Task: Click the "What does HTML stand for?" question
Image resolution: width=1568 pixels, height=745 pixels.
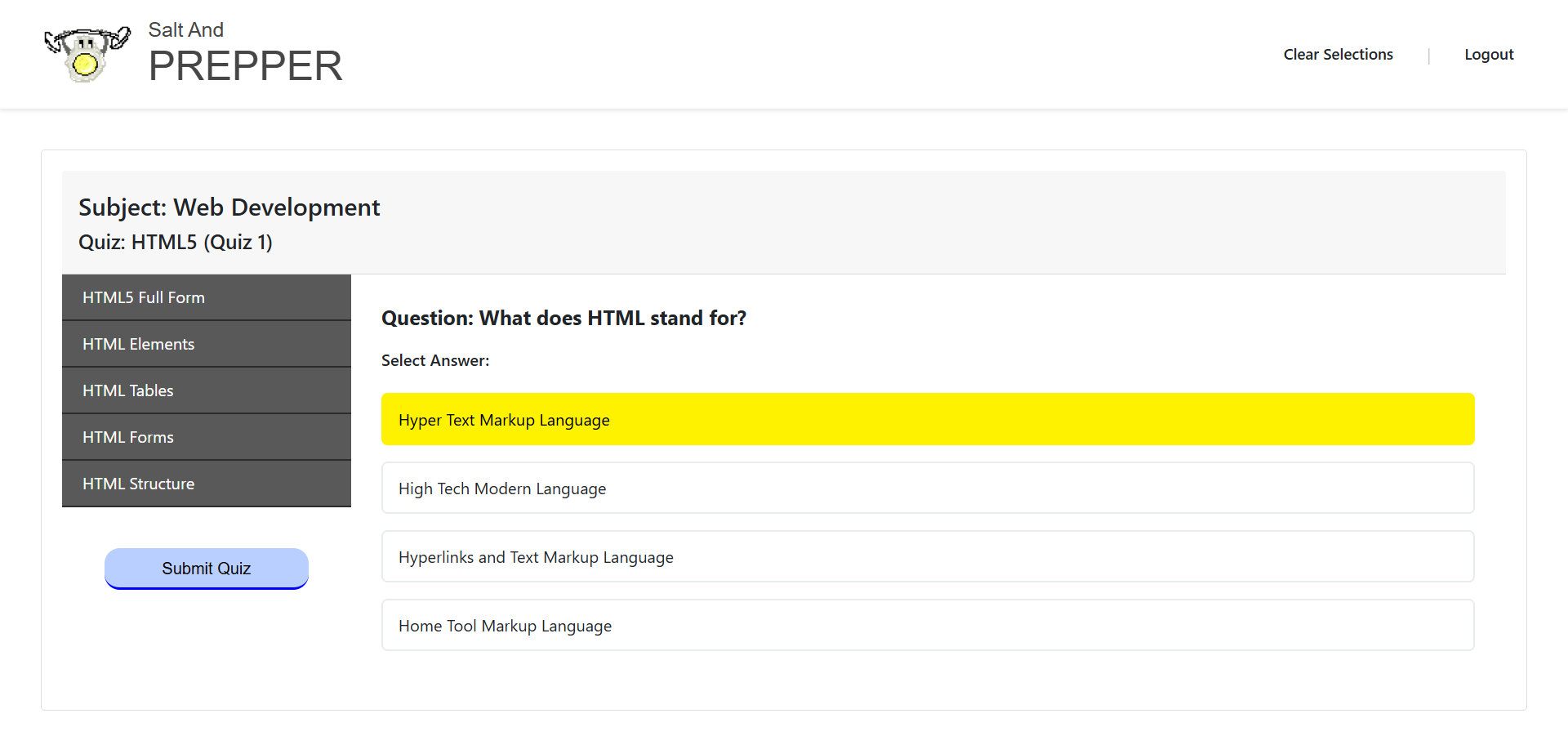Action: 563,318
